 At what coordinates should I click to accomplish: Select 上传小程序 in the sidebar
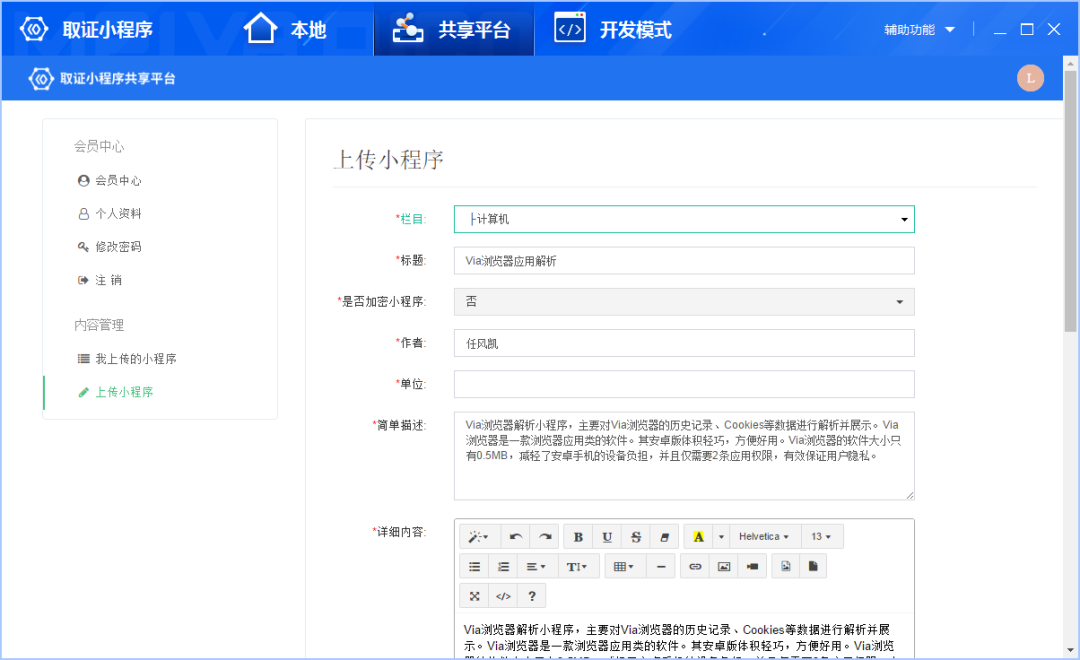(x=116, y=392)
